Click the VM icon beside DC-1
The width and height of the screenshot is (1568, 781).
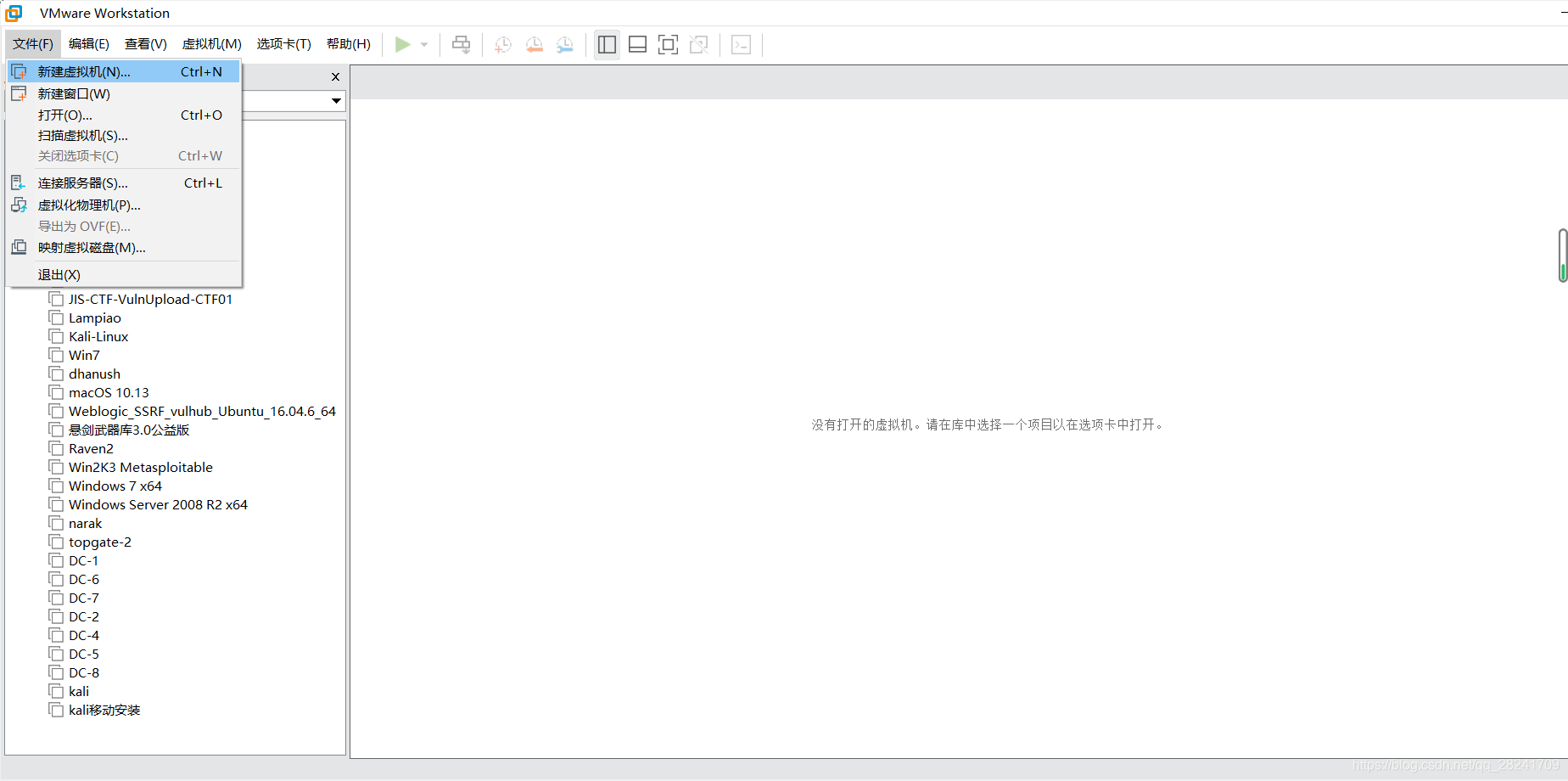(56, 560)
